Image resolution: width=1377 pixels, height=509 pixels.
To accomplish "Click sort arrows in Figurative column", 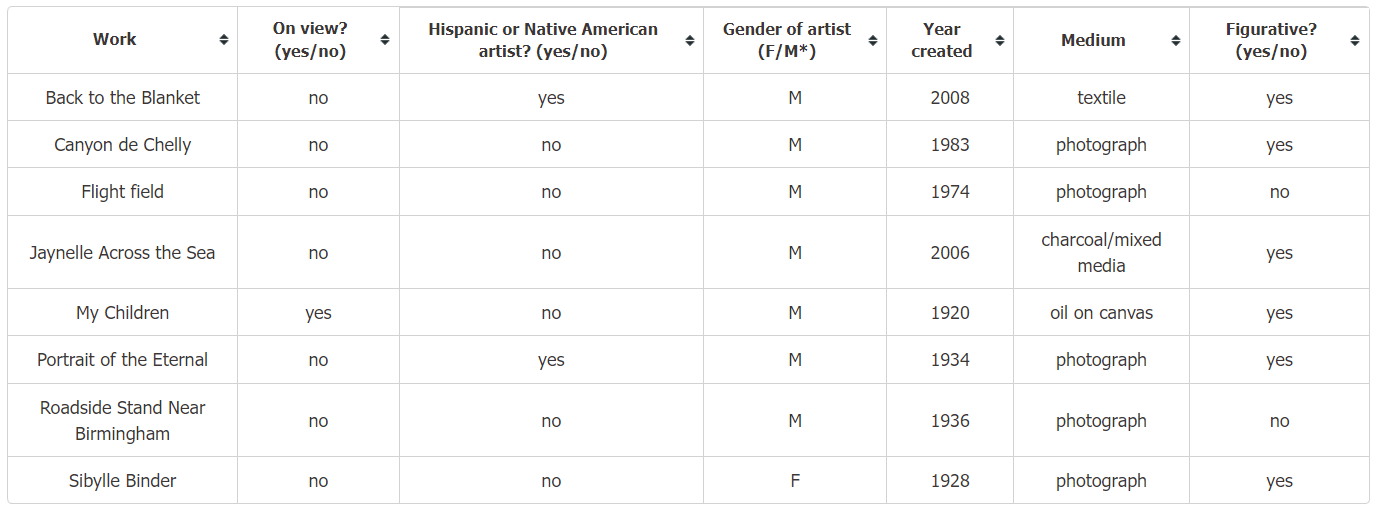I will point(1355,41).
